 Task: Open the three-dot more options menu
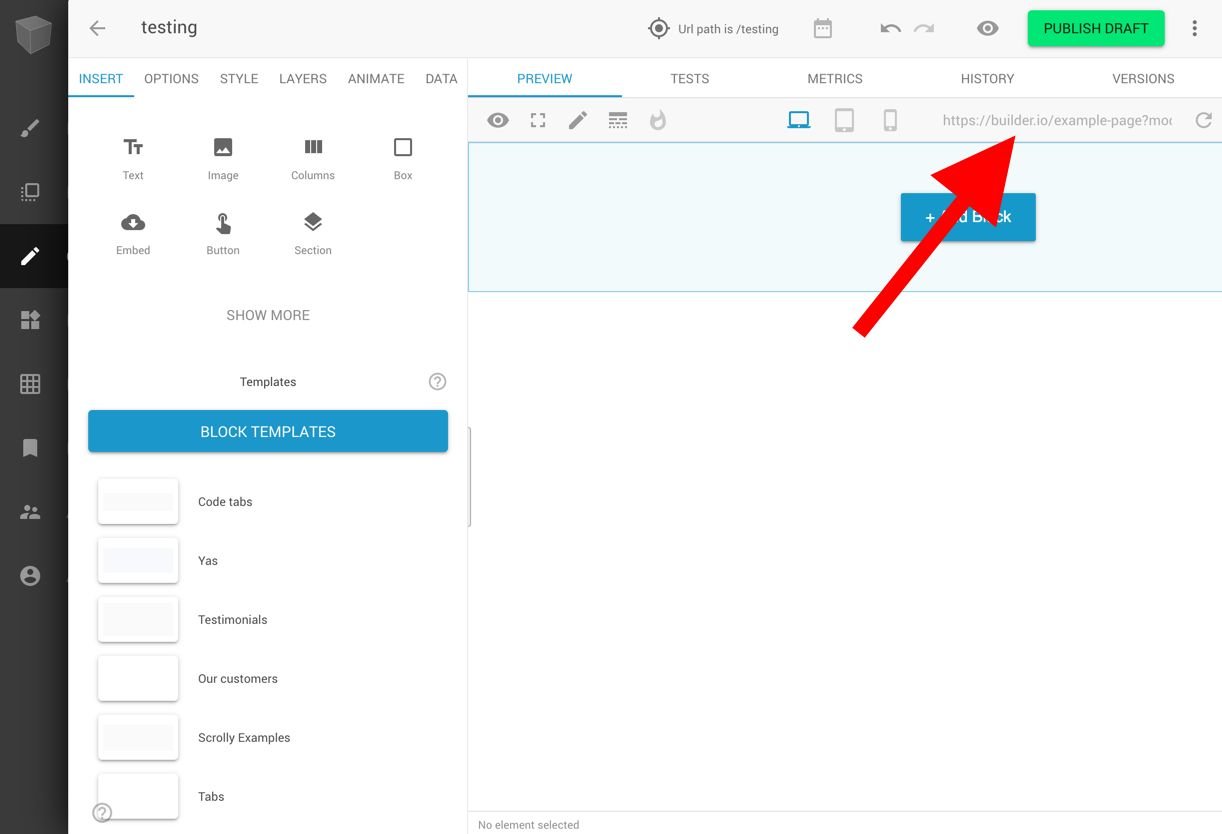tap(1194, 29)
